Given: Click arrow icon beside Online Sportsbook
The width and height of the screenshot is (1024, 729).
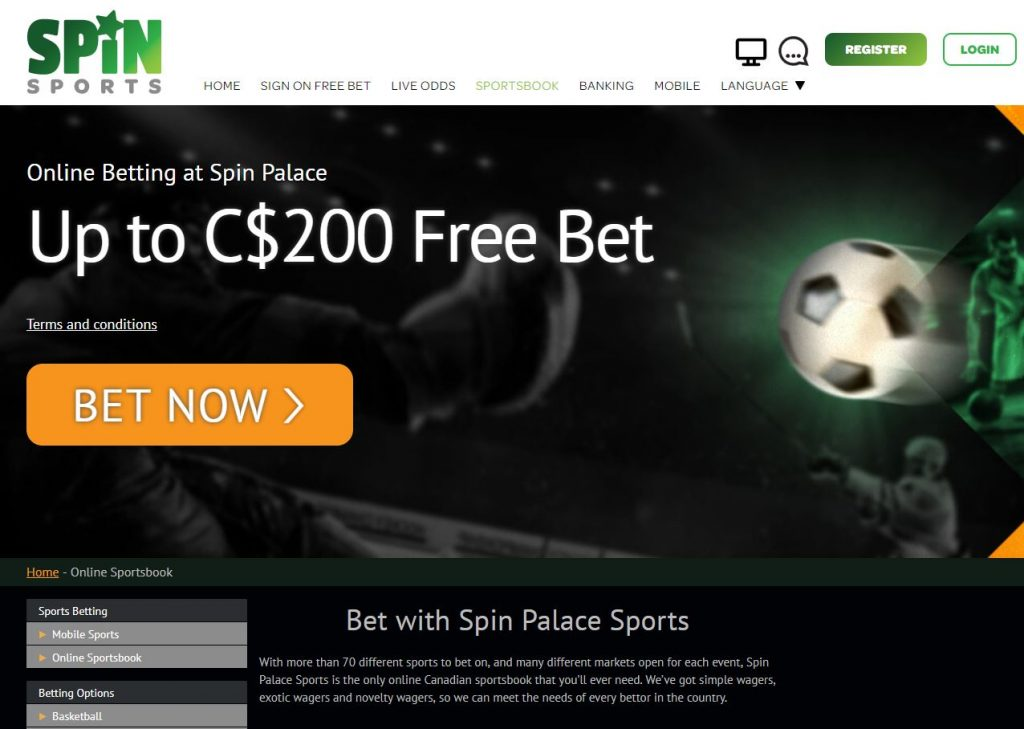Looking at the screenshot, I should point(42,658).
